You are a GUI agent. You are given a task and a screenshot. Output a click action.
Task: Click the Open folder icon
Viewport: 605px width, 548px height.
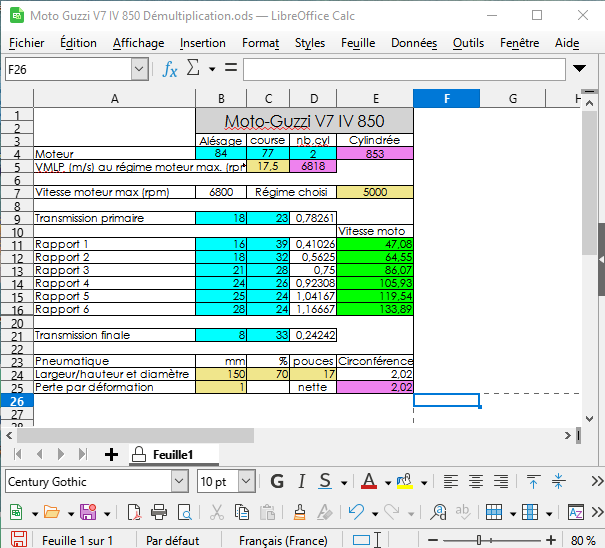(52, 513)
